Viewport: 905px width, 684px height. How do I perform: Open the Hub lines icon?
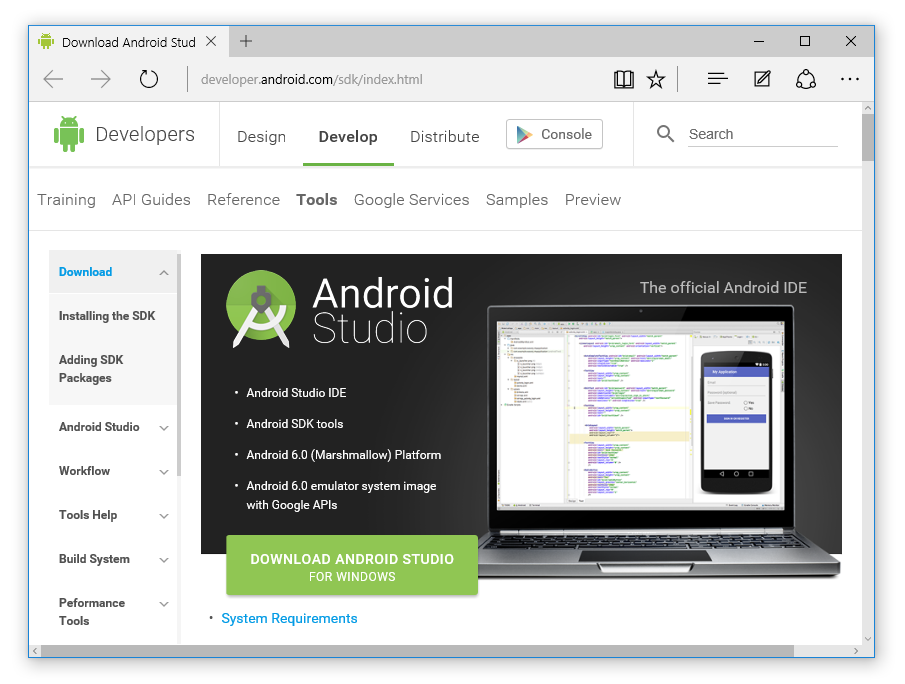(717, 79)
